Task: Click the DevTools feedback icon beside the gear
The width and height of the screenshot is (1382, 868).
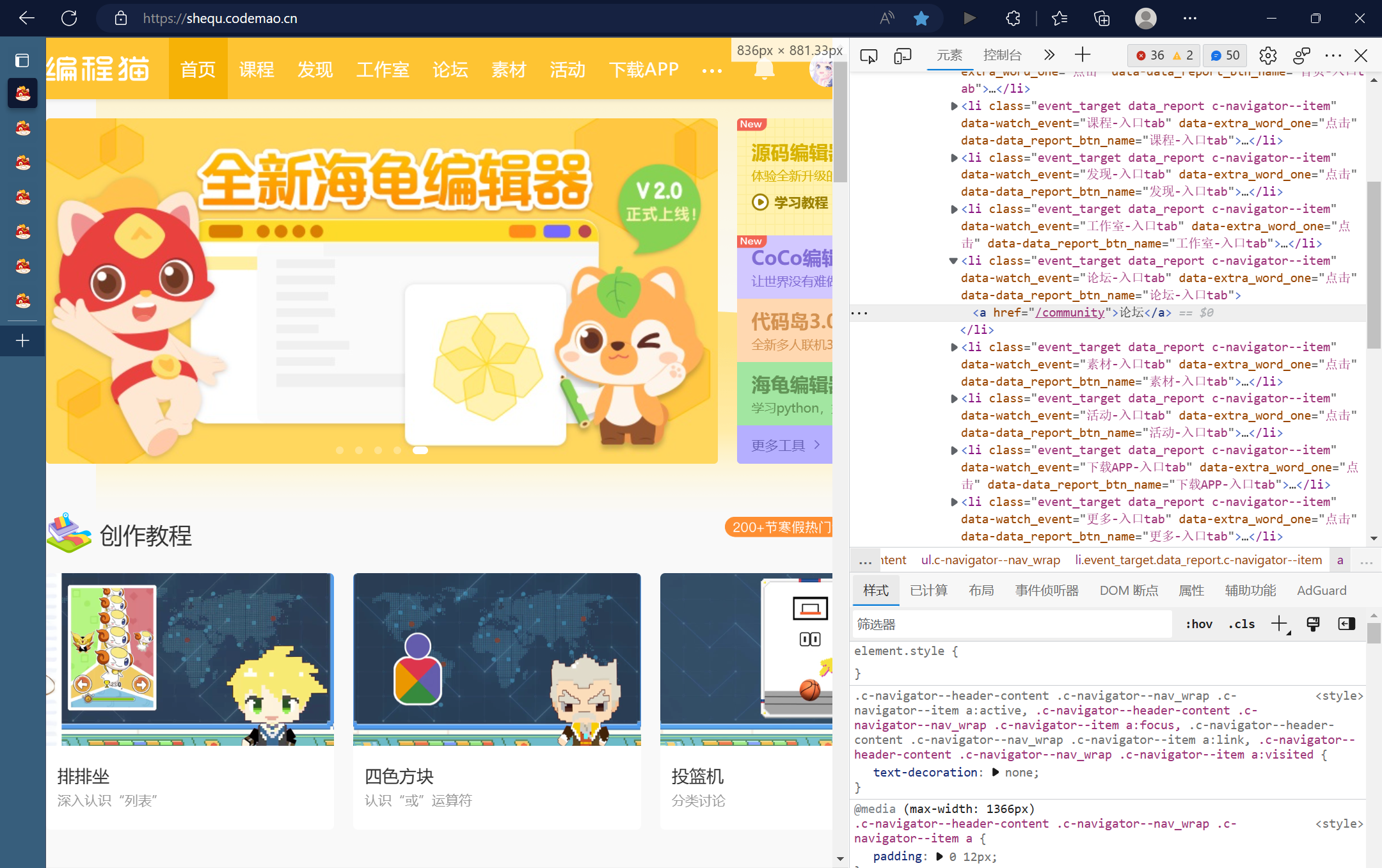Action: tap(1301, 56)
